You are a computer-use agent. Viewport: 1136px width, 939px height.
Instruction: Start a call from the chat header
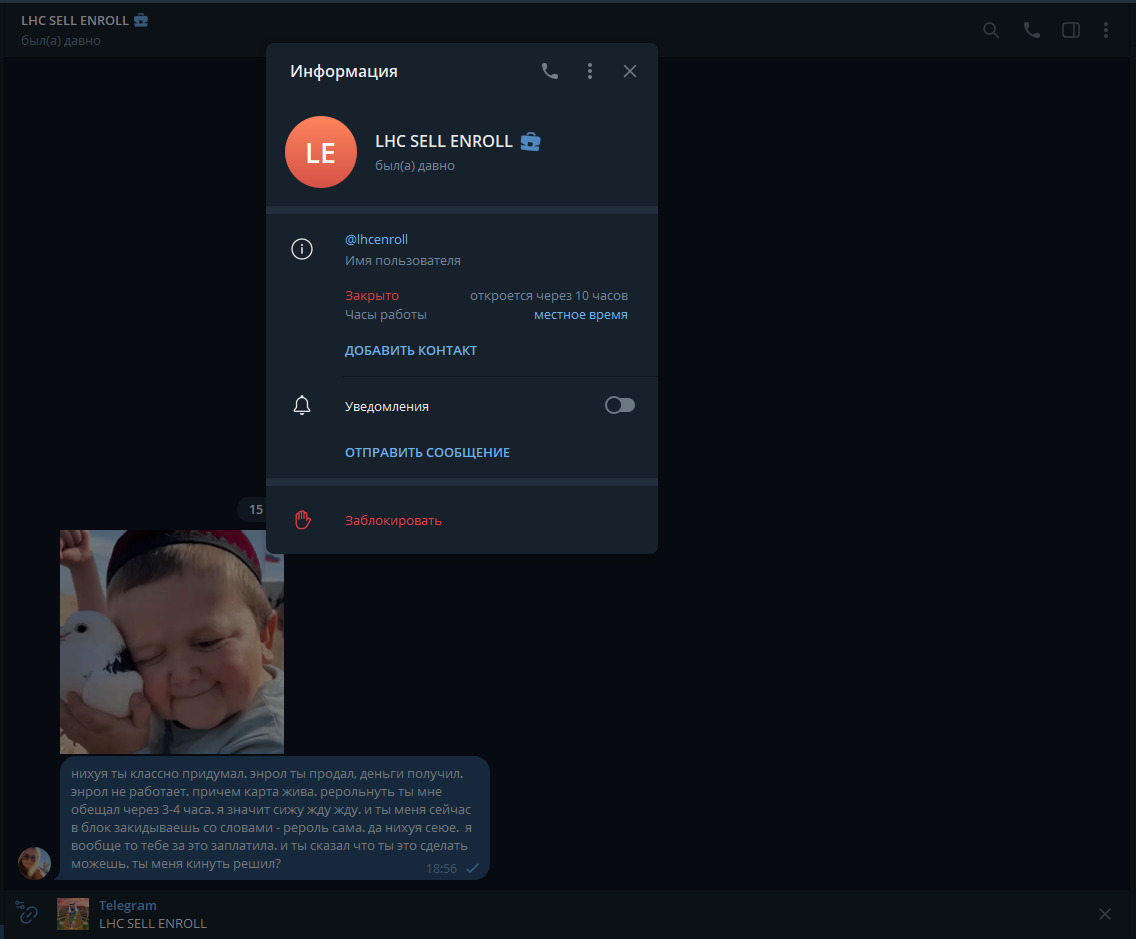(1031, 30)
